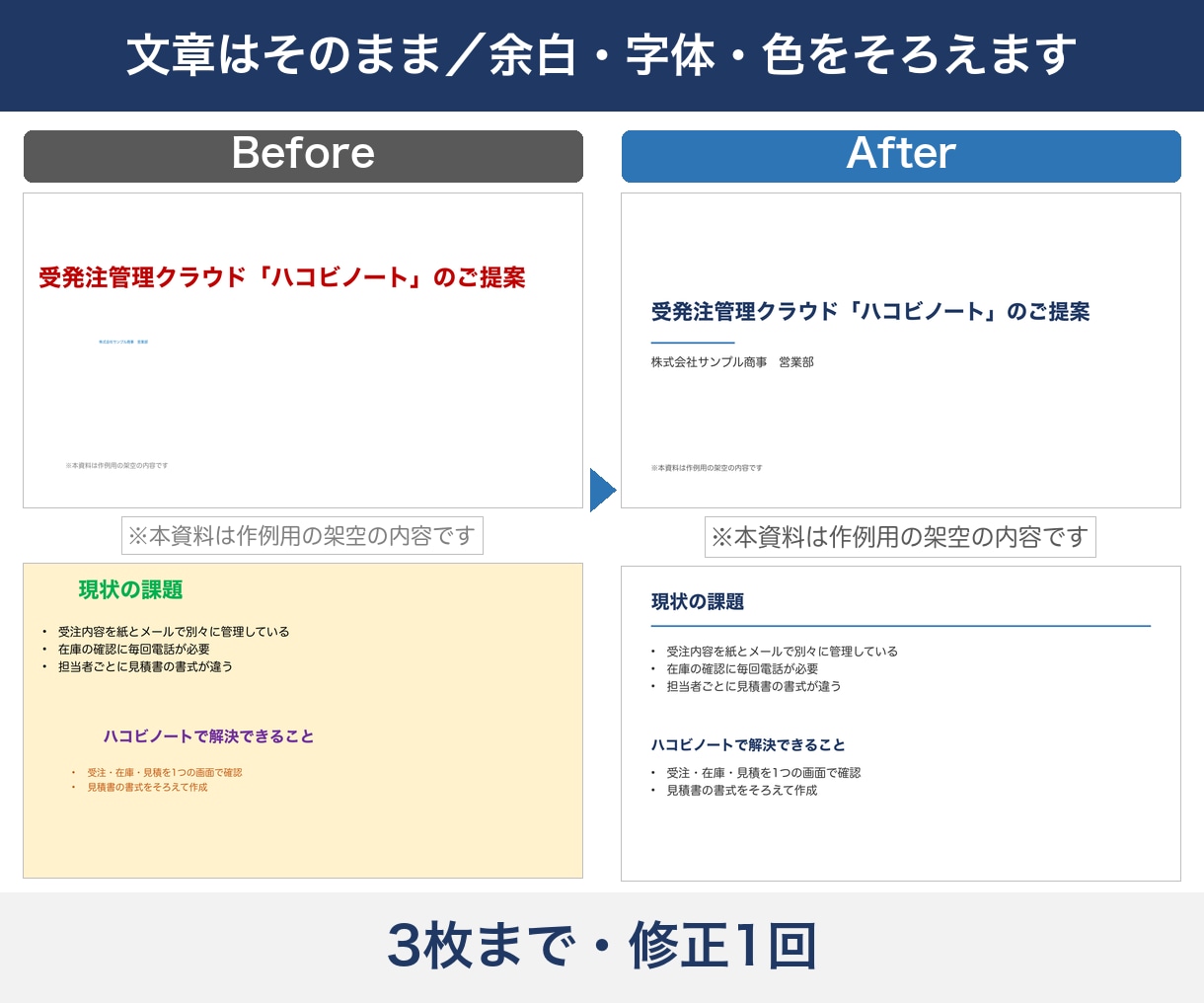Click 受注内容を紙とメールで別々に管理している in the Before slide
1204x1003 pixels.
pyautogui.click(x=174, y=632)
